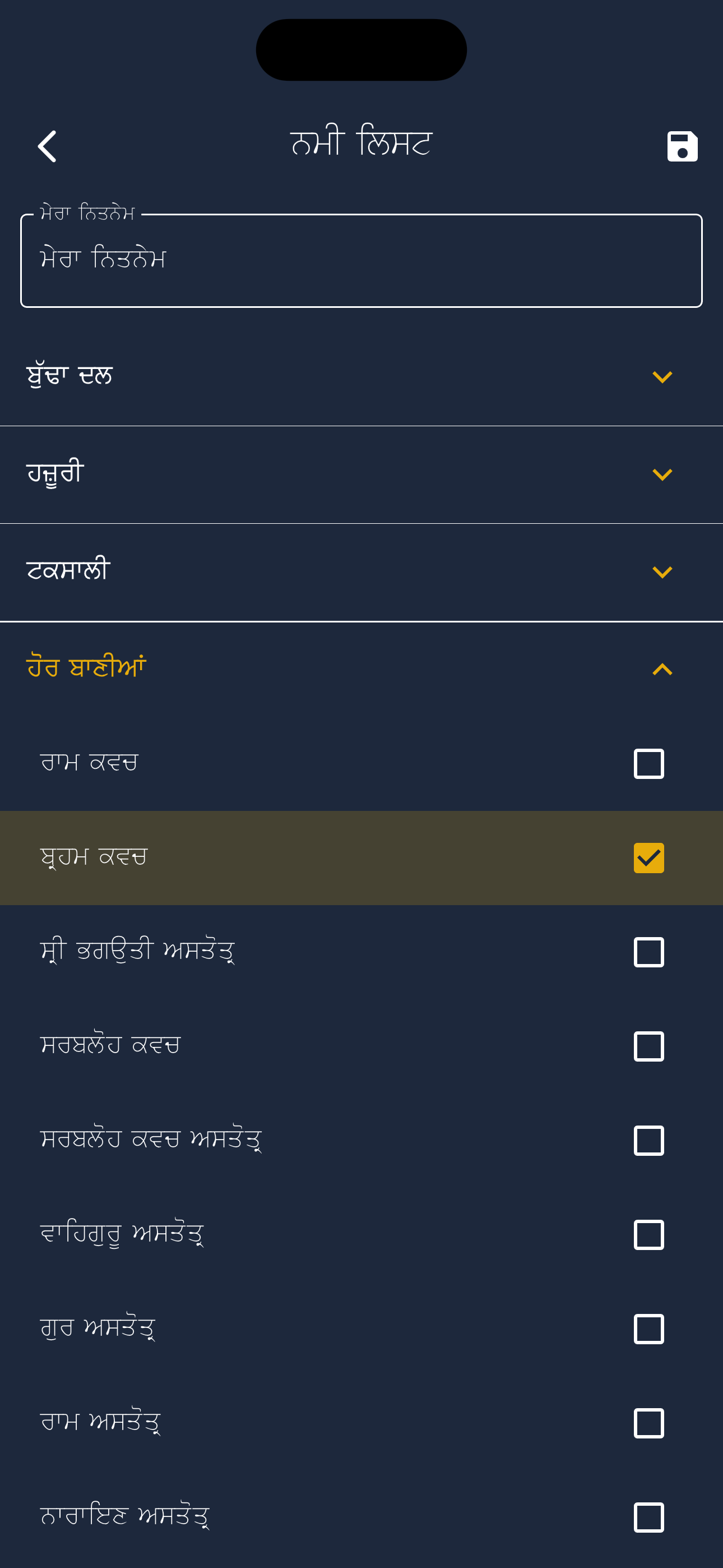Check the ਸ੍ਰੀ ਭਗਉਤੀ ਅਸਤੋਤ੍ਰ checkbox
This screenshot has width=723, height=1568.
pos(649,952)
